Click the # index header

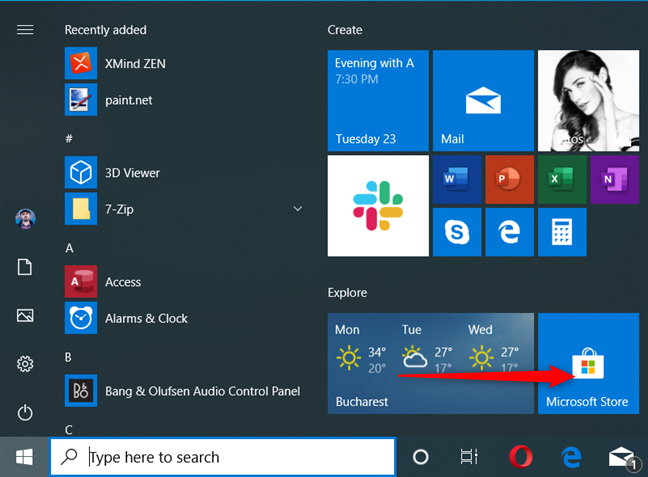[x=69, y=138]
